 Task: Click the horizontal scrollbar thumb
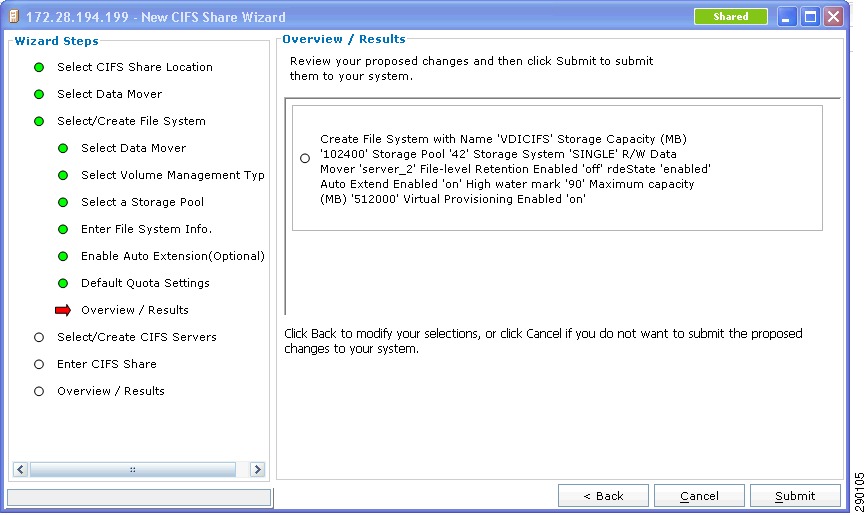133,470
